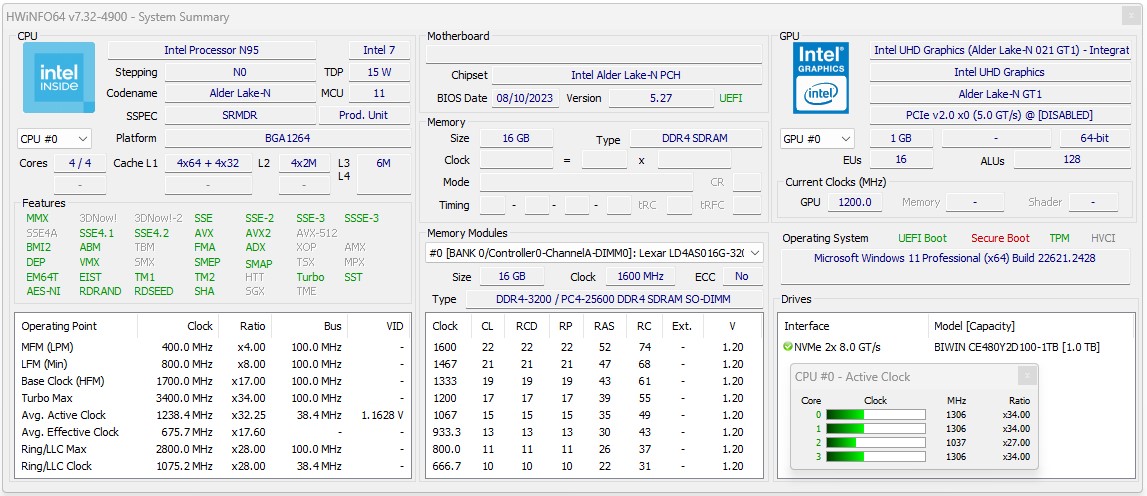Click the 666.7 memory timing clock row
Screen dimensions: 1147x496
(x=594, y=466)
